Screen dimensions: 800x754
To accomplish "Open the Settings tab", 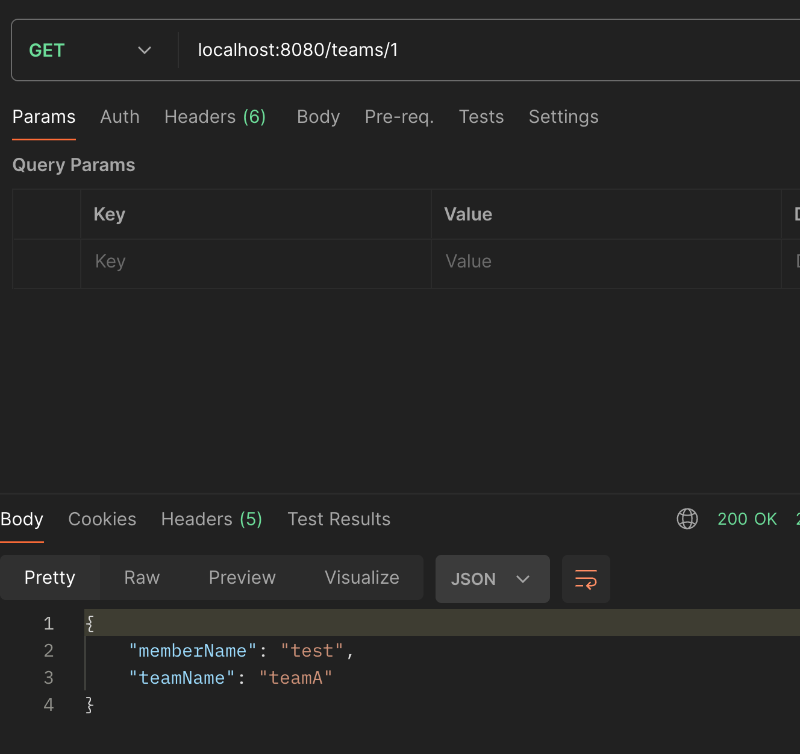I will click(563, 117).
